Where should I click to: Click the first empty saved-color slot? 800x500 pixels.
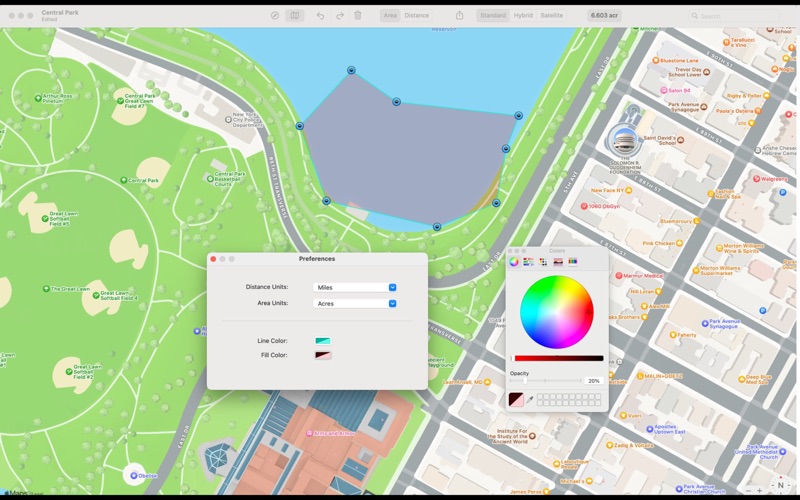click(x=540, y=396)
